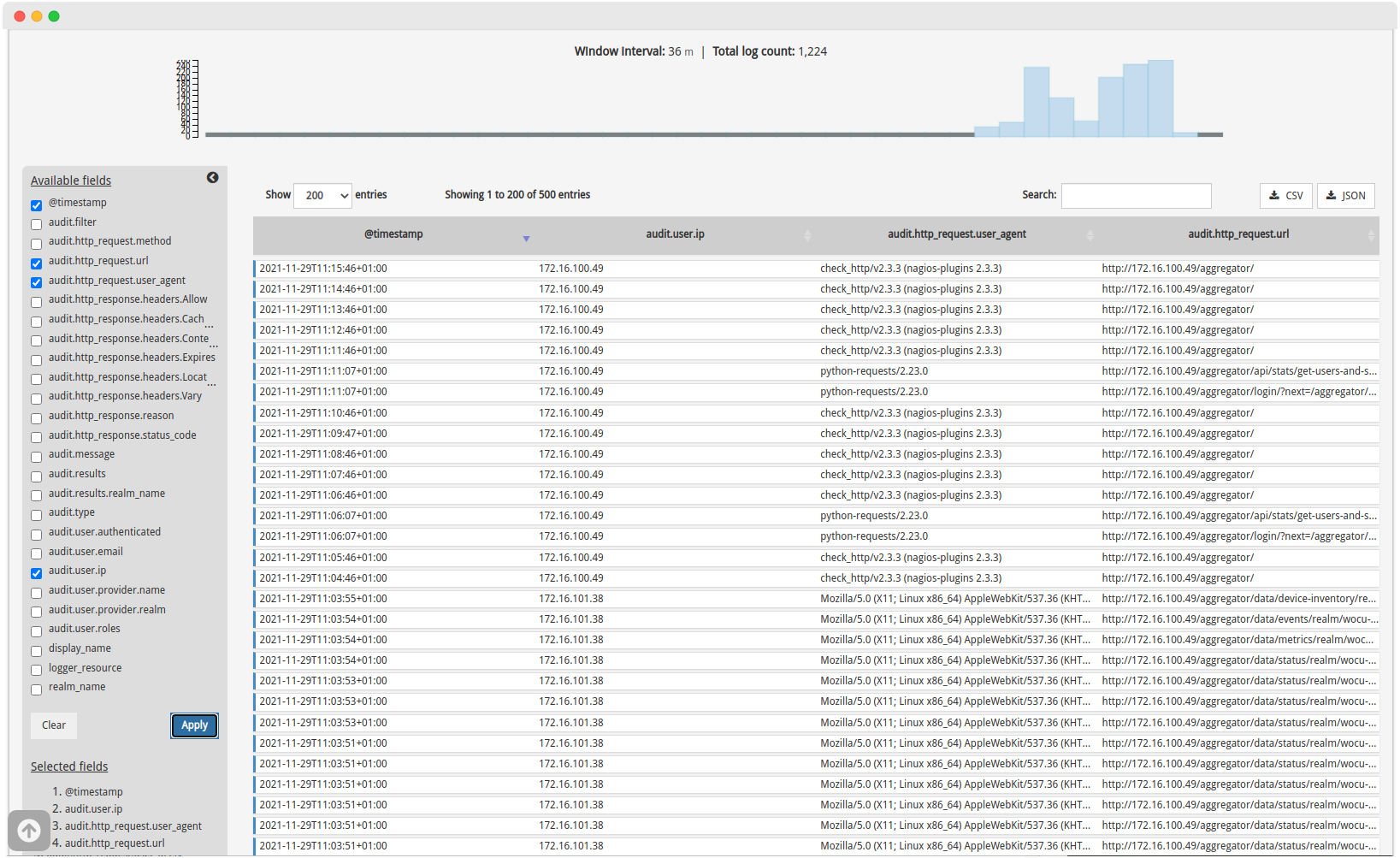Check the audit.results field checkbox
This screenshot has height=858, width=1400.
36,476
